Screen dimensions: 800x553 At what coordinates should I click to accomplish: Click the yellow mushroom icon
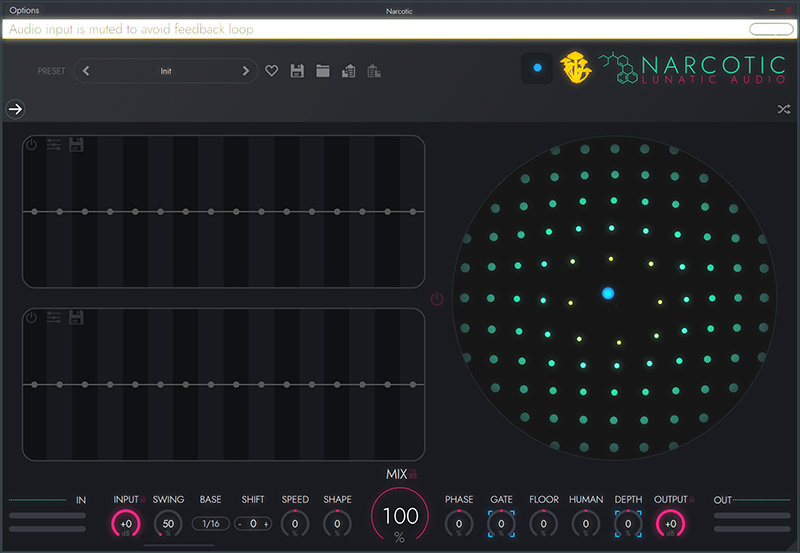pos(576,67)
